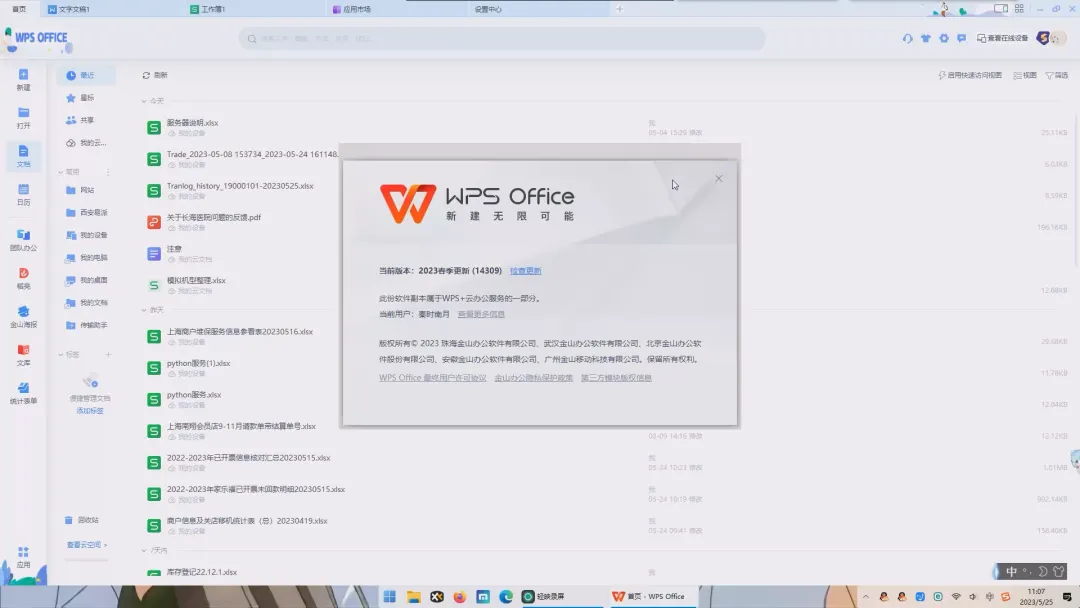The image size is (1080, 608).
Task: Click the 添加标签 add tag link
Action: [90, 410]
